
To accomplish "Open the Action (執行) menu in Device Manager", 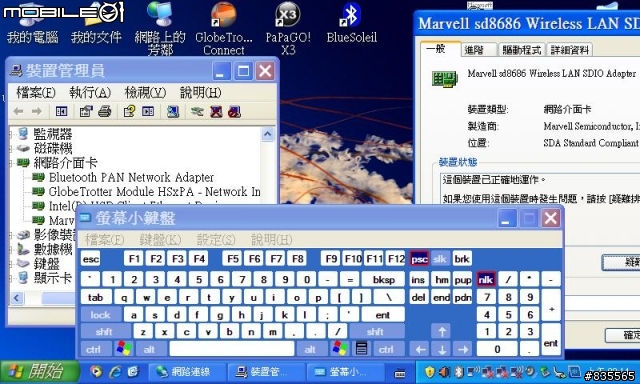I will 90,93.
